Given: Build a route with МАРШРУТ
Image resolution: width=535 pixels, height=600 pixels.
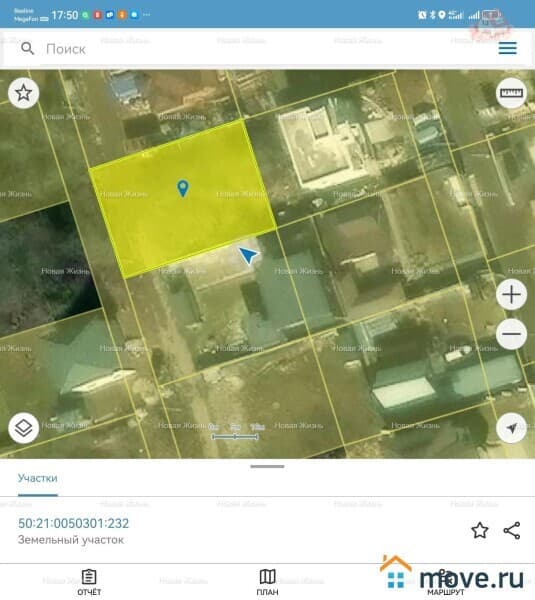Looking at the screenshot, I should coord(445,583).
